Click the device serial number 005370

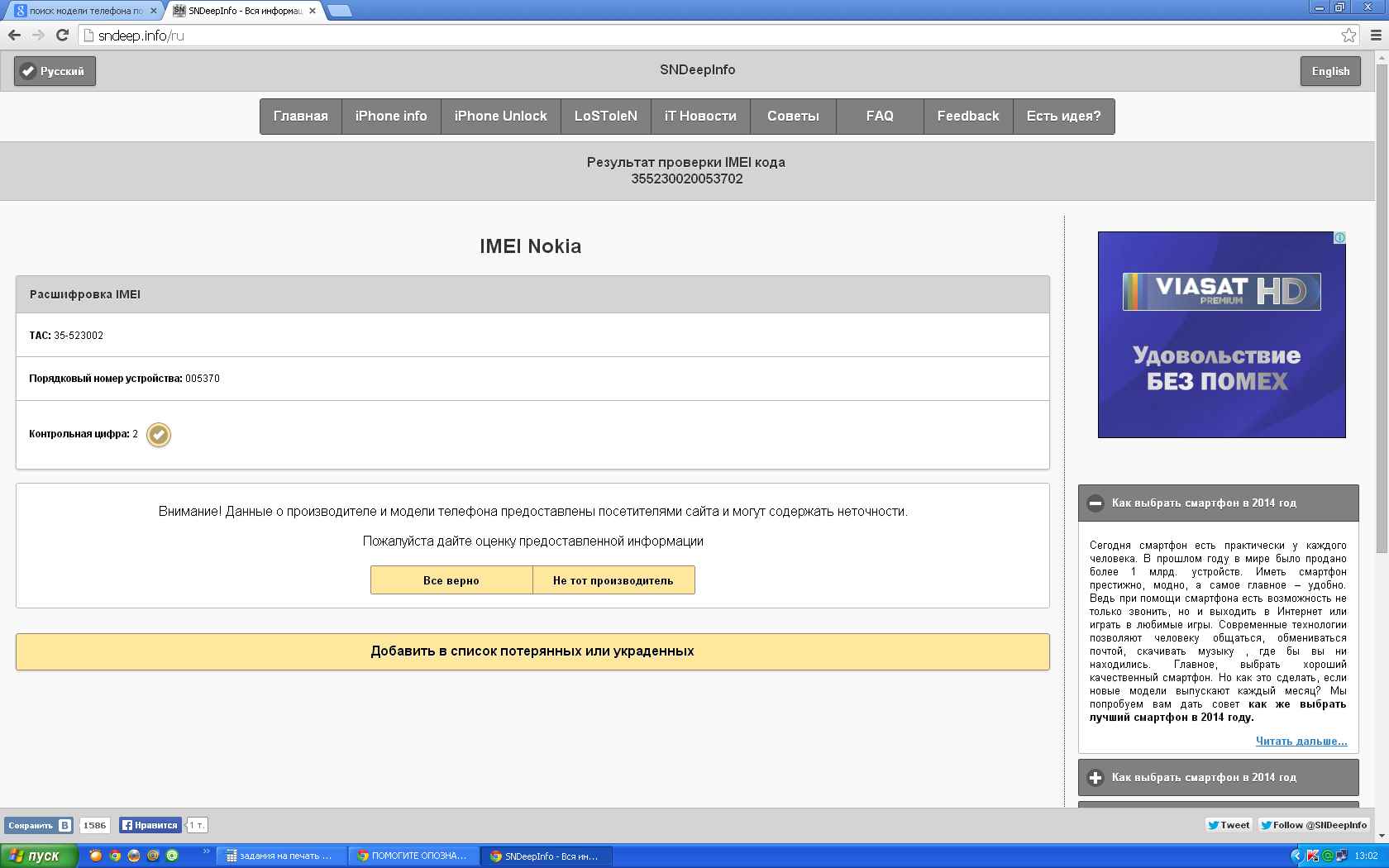coord(203,379)
